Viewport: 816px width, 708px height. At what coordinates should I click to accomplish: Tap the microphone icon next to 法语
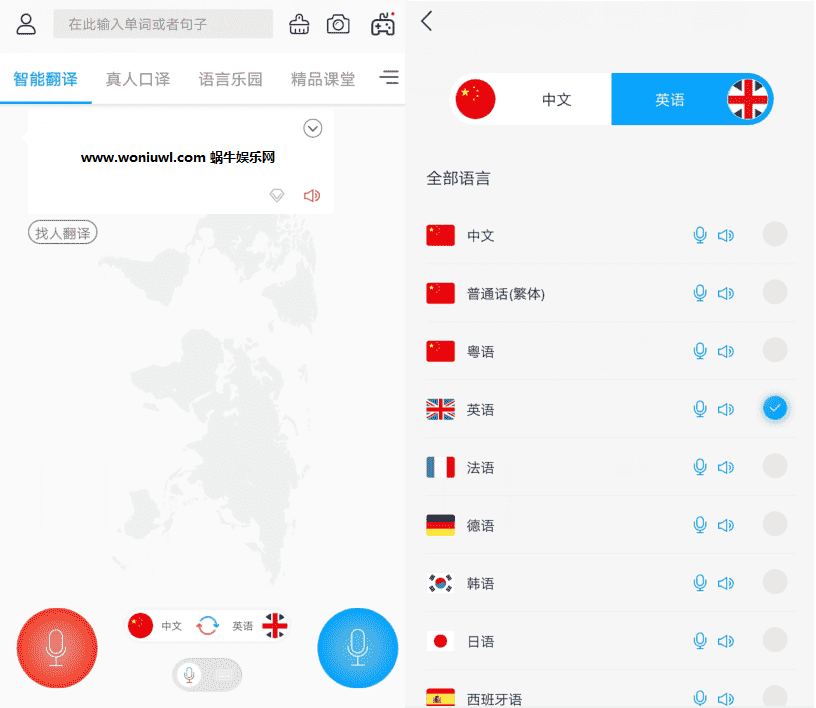point(700,467)
